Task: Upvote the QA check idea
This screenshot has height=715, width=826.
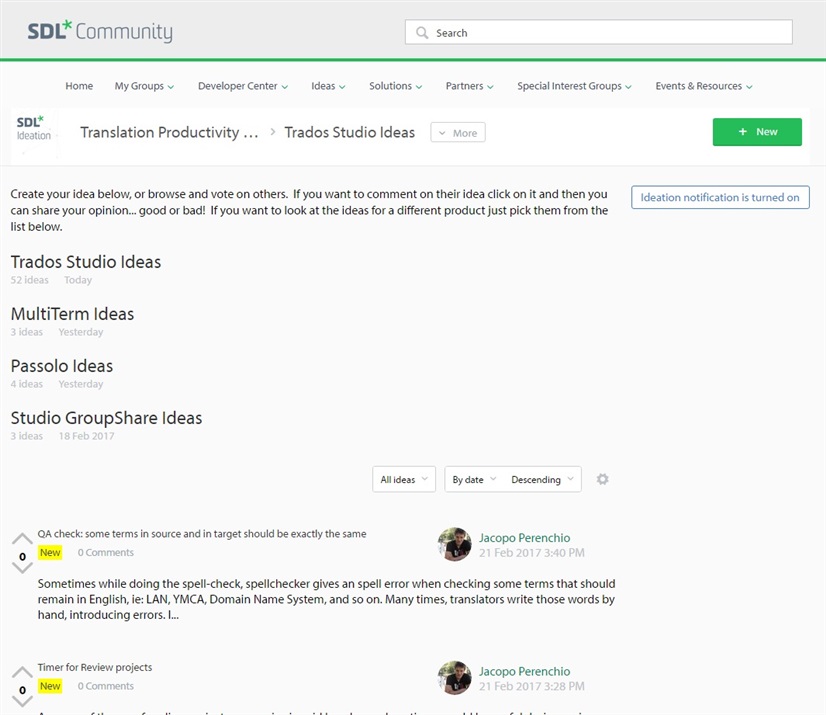Action: 22,538
